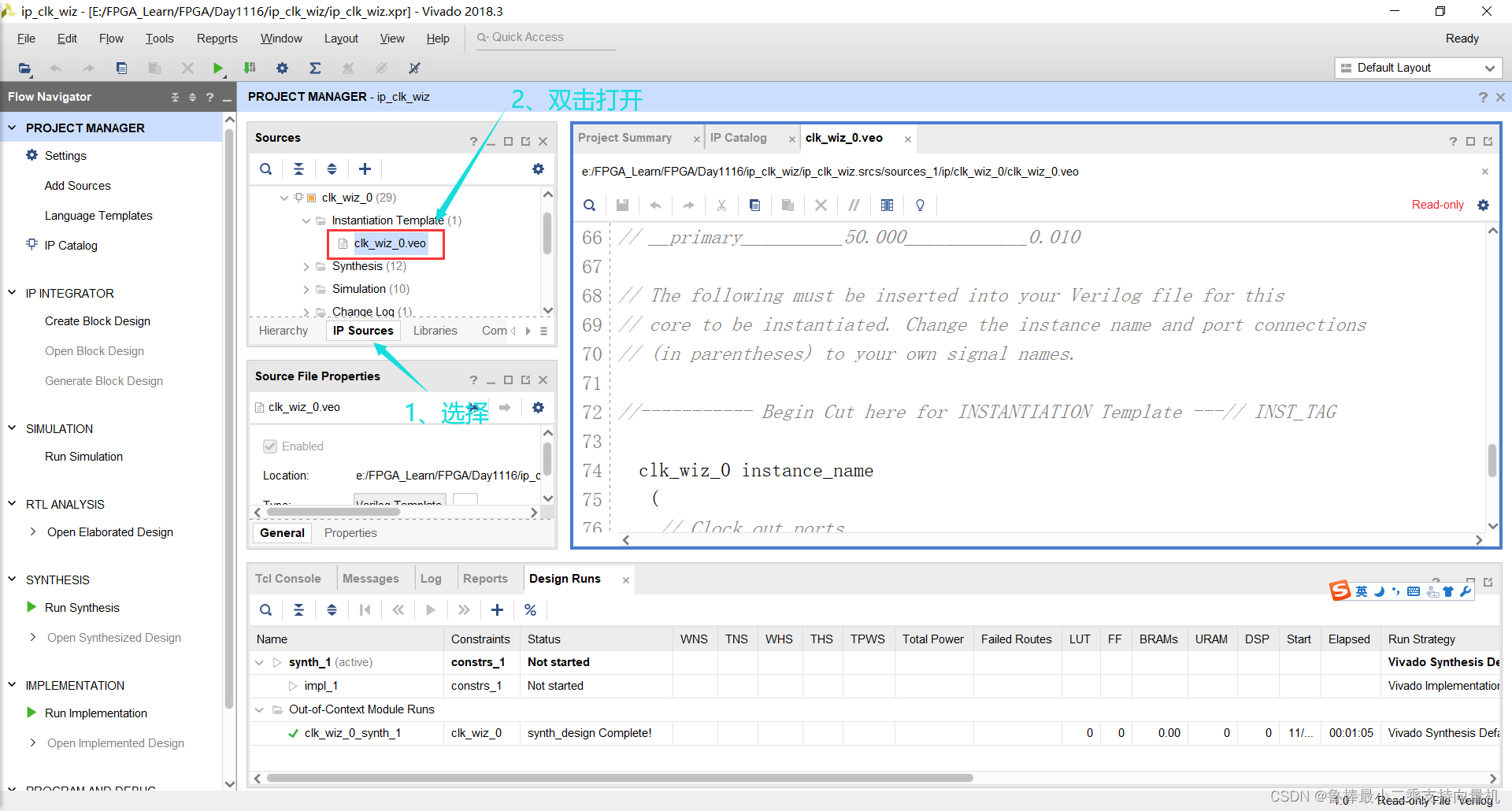
Task: Click the Constraints column header
Action: 480,639
